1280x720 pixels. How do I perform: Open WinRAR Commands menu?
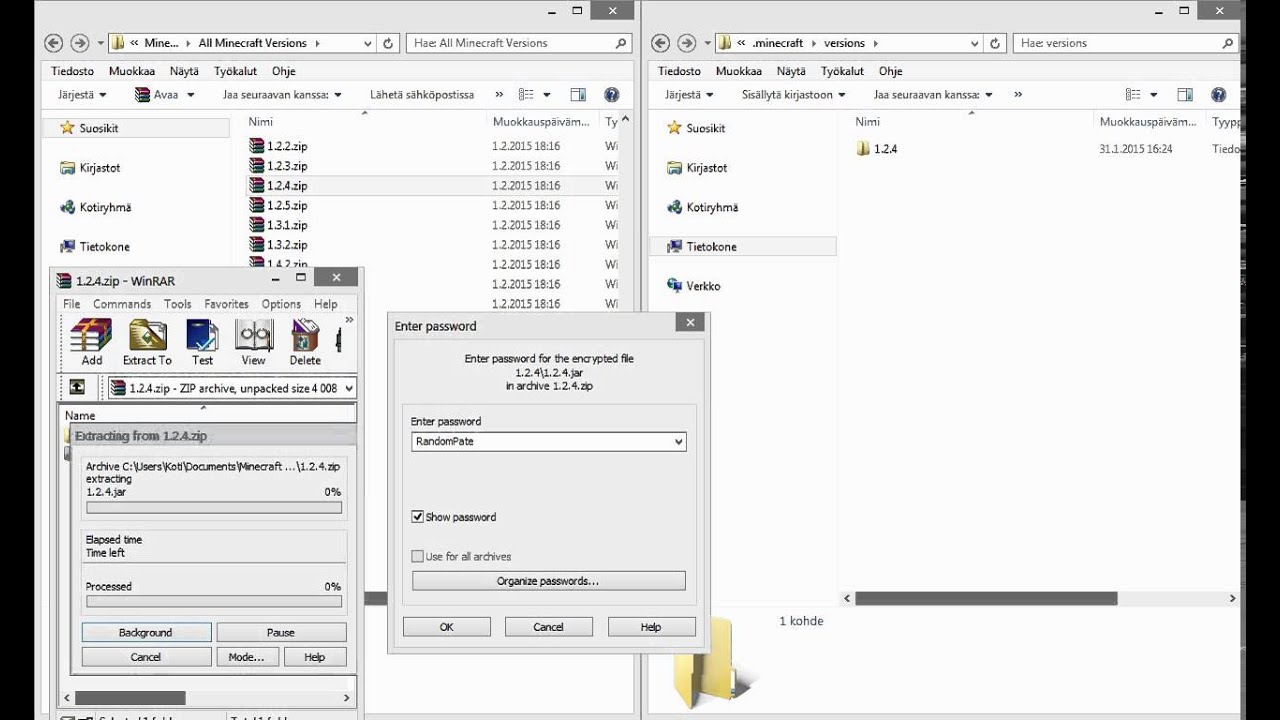122,304
